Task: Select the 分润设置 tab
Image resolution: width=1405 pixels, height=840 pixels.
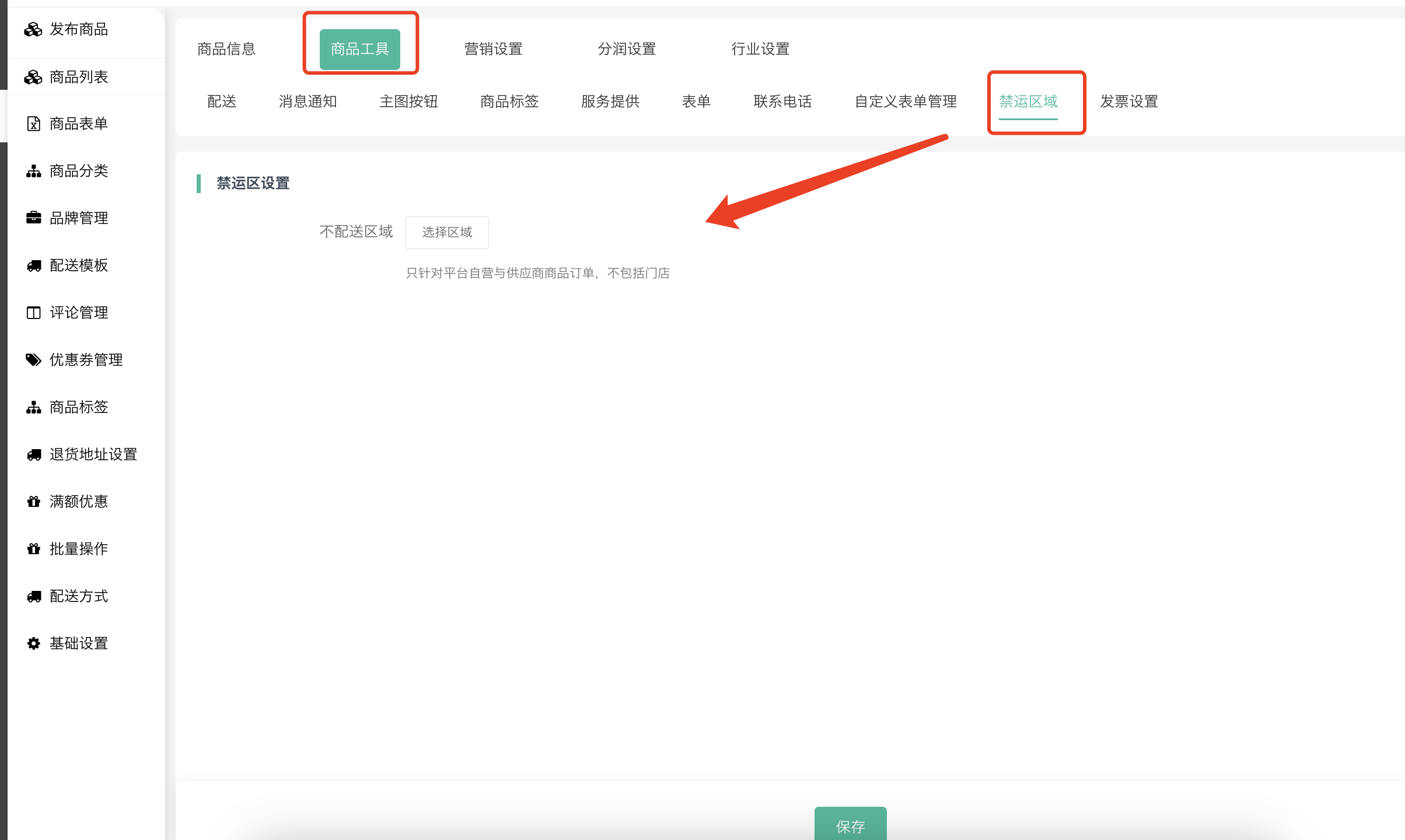Action: tap(627, 49)
